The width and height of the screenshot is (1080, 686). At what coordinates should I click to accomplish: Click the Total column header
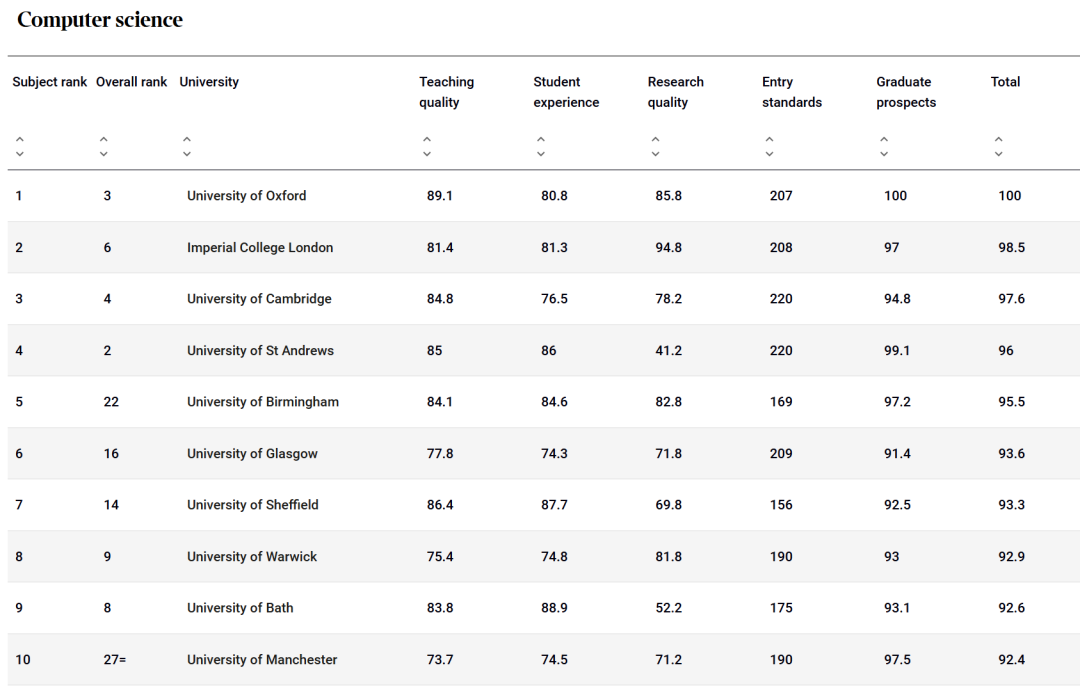coord(1005,82)
